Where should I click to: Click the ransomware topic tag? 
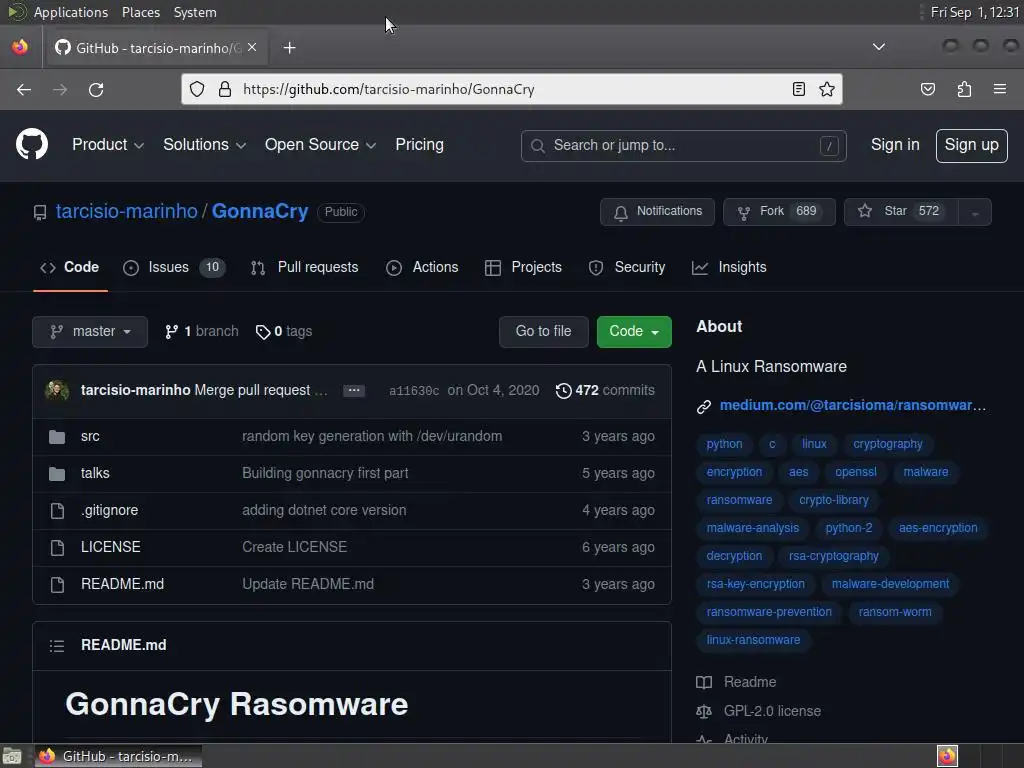pos(739,500)
